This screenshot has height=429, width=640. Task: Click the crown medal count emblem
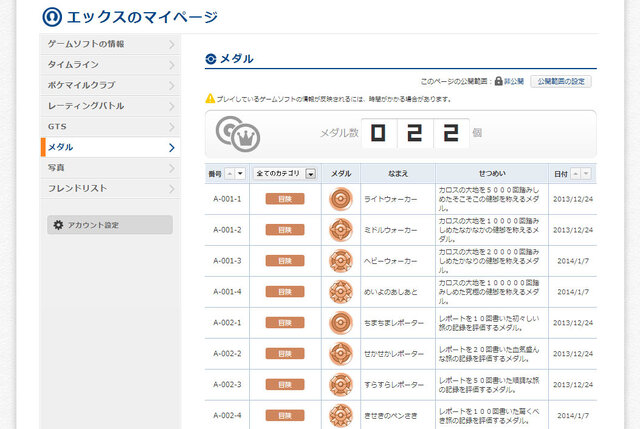tap(238, 134)
